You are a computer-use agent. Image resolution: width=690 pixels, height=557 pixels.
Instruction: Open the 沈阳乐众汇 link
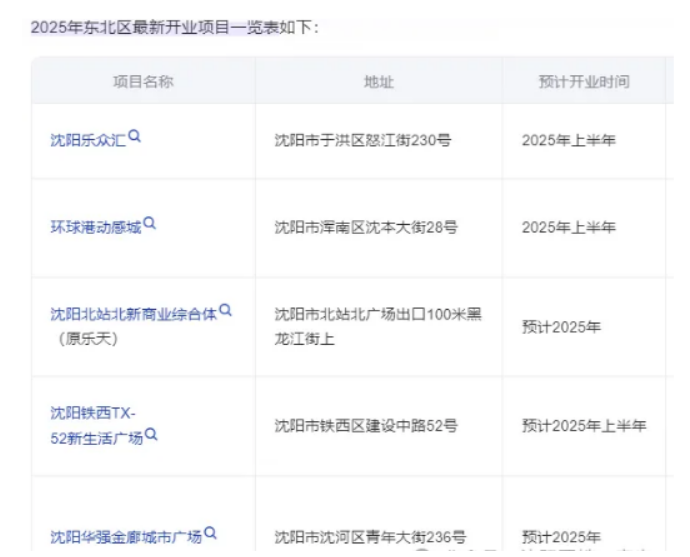[x=88, y=140]
